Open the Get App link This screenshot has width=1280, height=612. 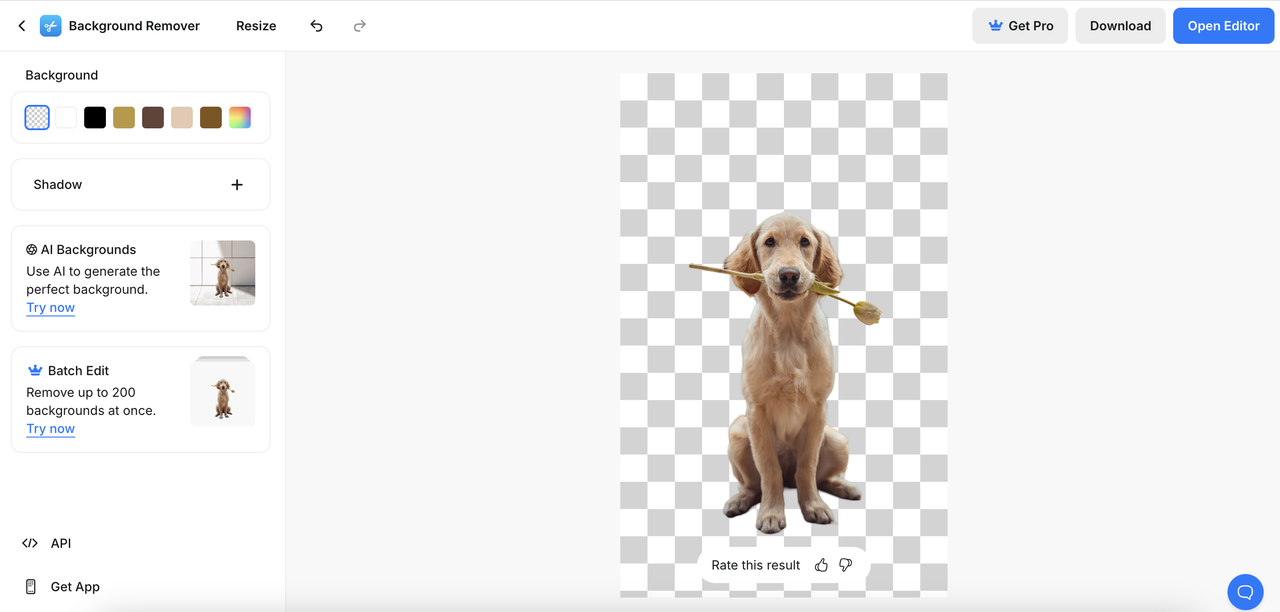click(75, 587)
